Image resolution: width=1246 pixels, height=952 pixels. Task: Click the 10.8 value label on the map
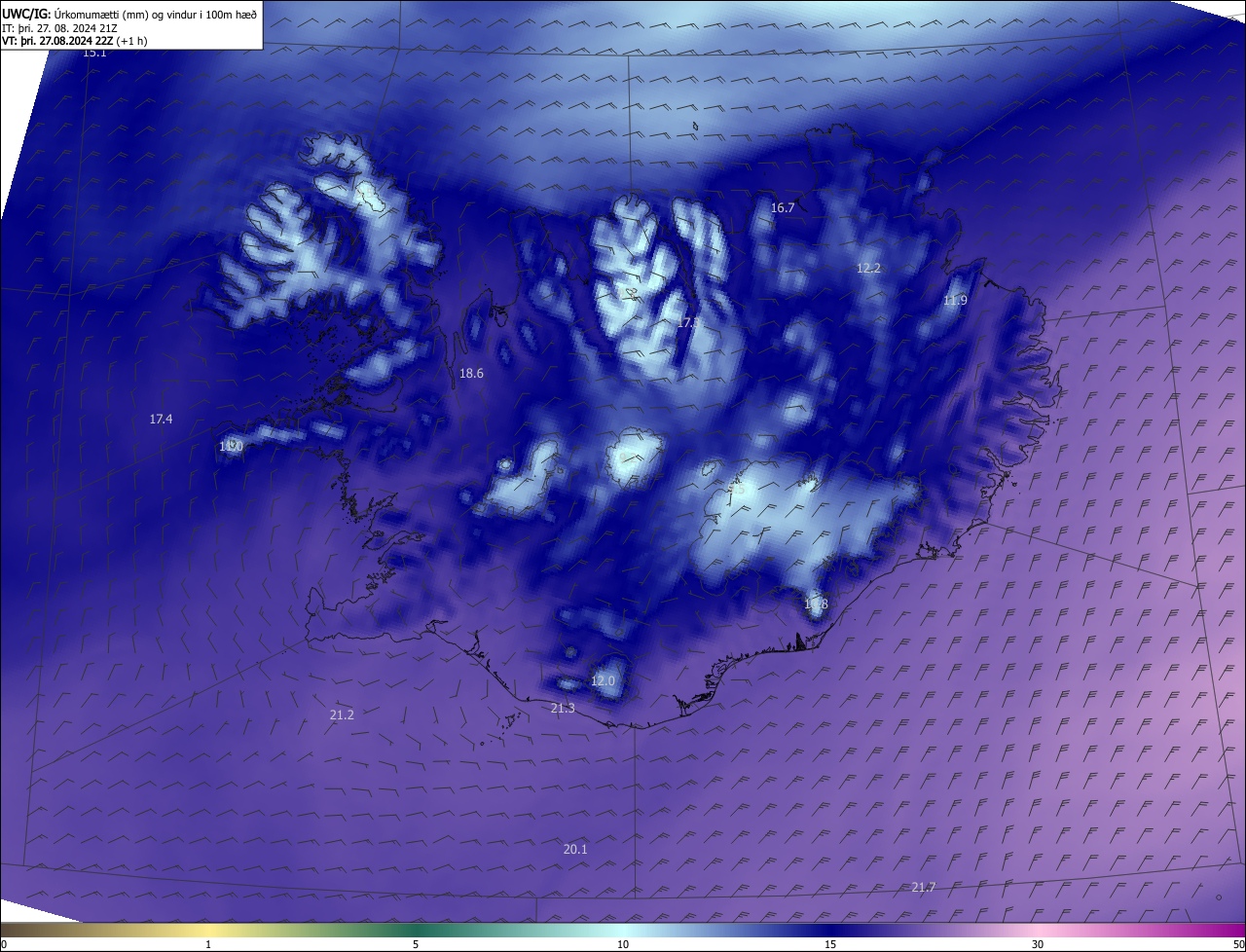coord(816,604)
